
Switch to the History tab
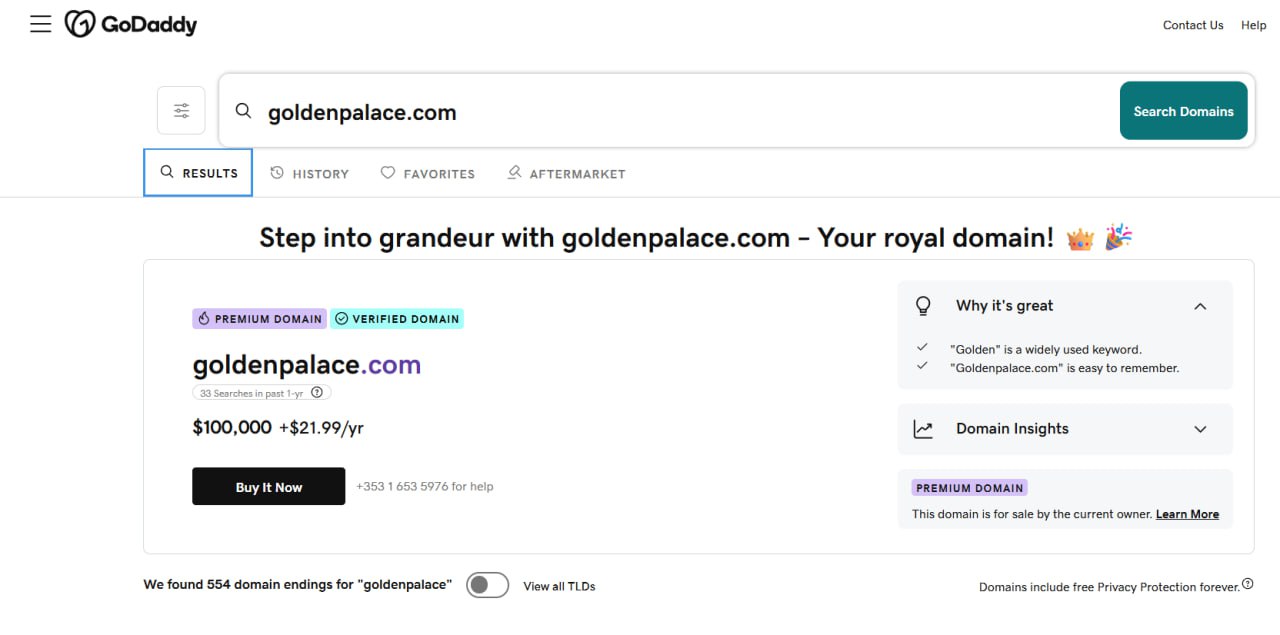(x=310, y=173)
